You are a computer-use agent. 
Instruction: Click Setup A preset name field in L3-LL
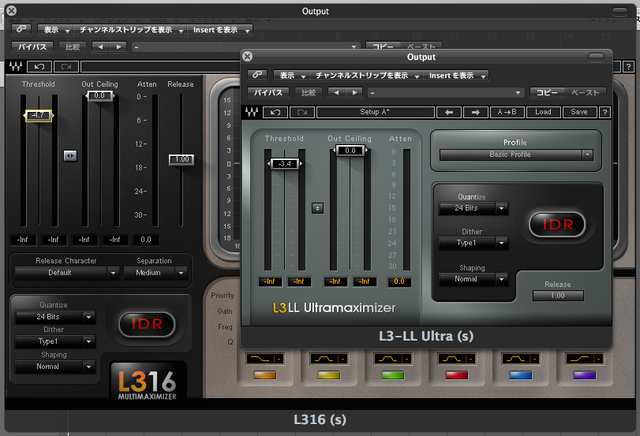point(375,112)
